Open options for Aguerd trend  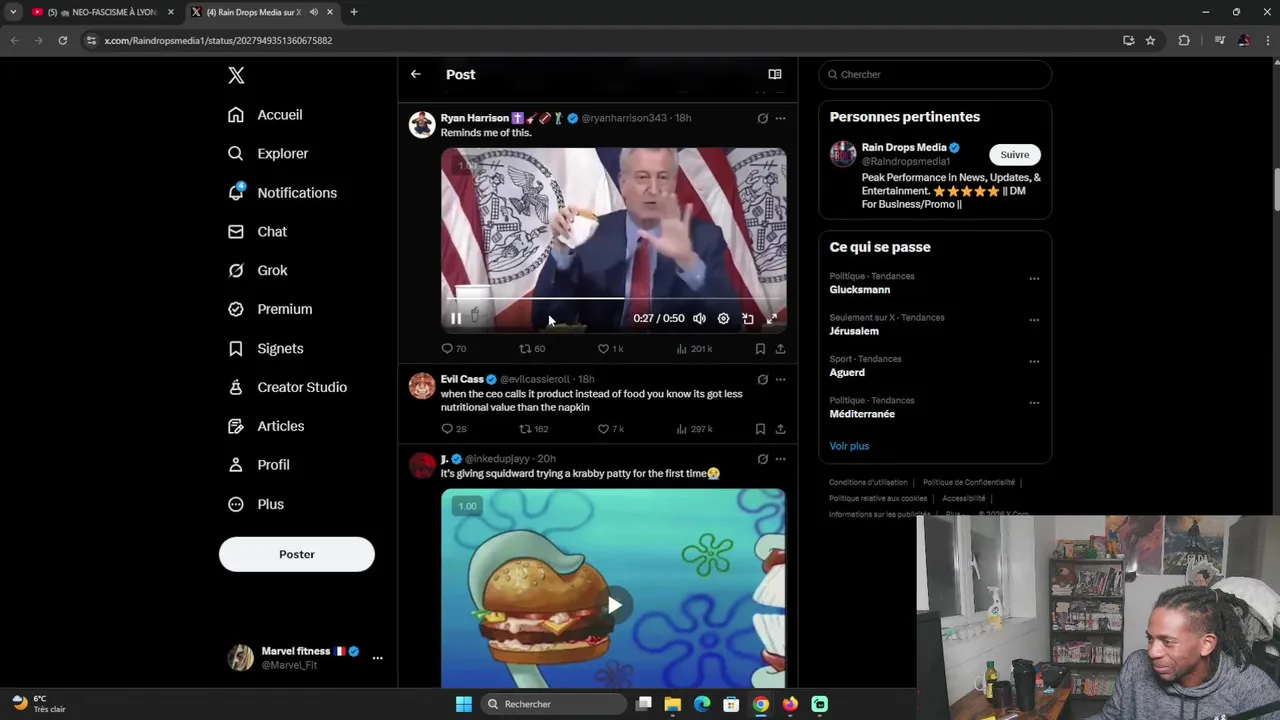(x=1034, y=362)
